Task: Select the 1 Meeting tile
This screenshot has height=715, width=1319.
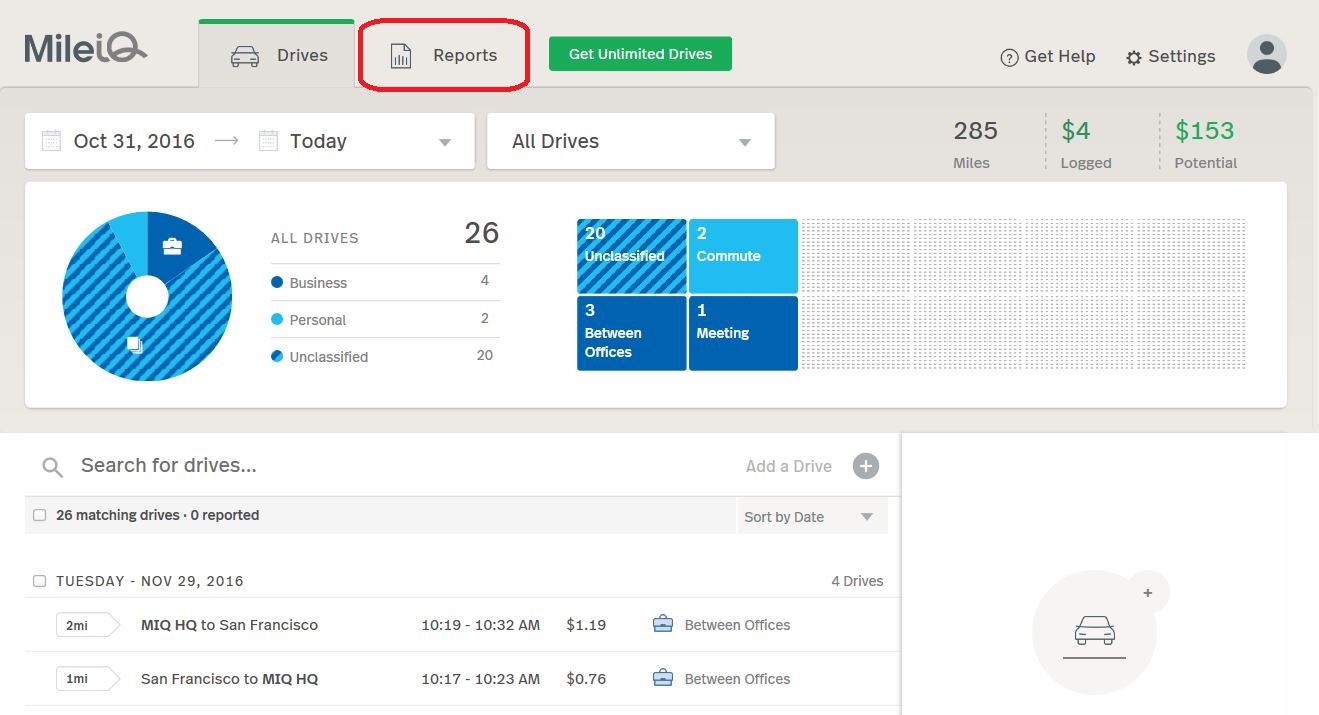Action: click(x=743, y=333)
